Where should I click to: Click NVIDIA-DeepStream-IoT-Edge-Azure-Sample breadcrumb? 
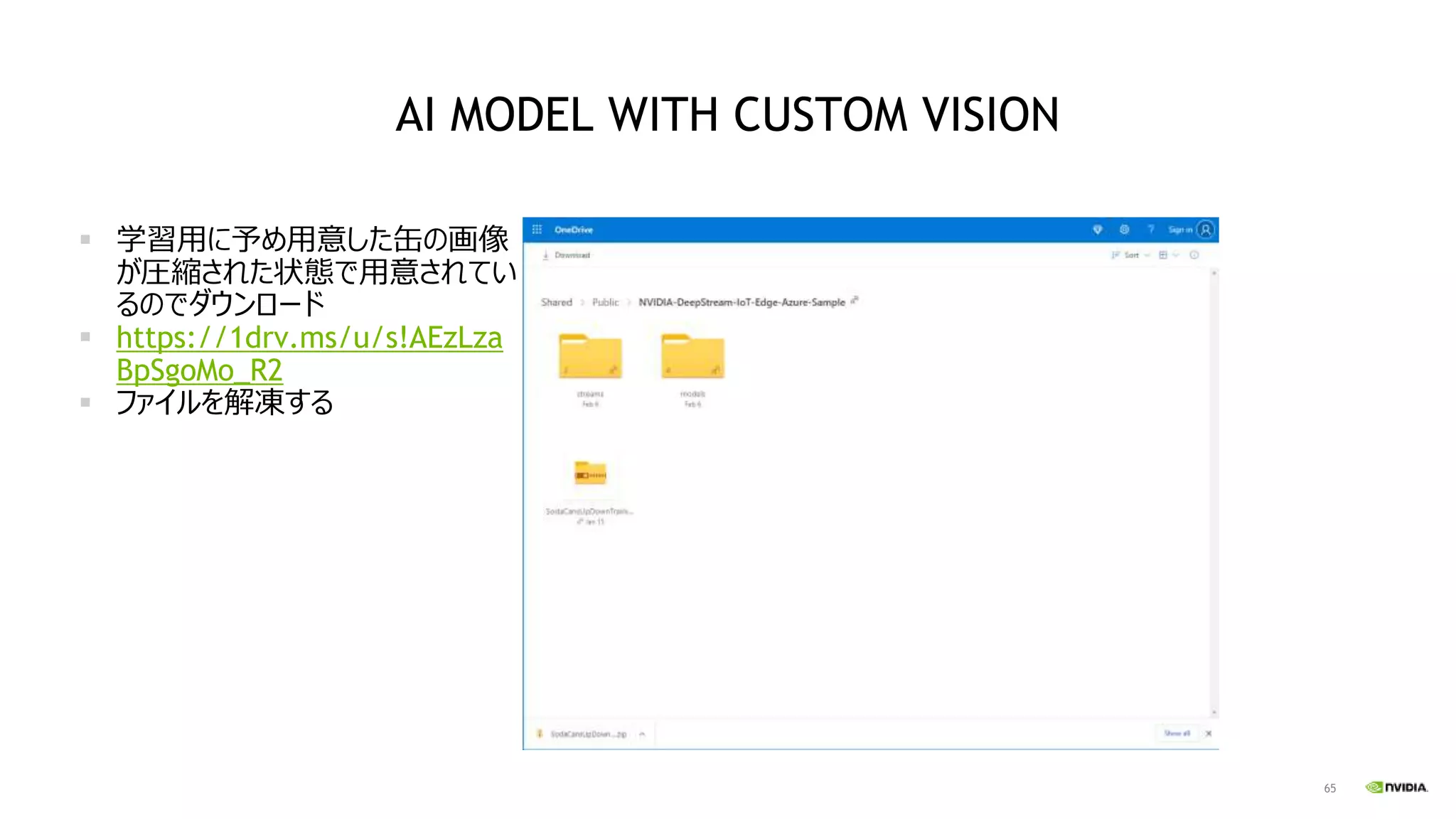point(742,302)
